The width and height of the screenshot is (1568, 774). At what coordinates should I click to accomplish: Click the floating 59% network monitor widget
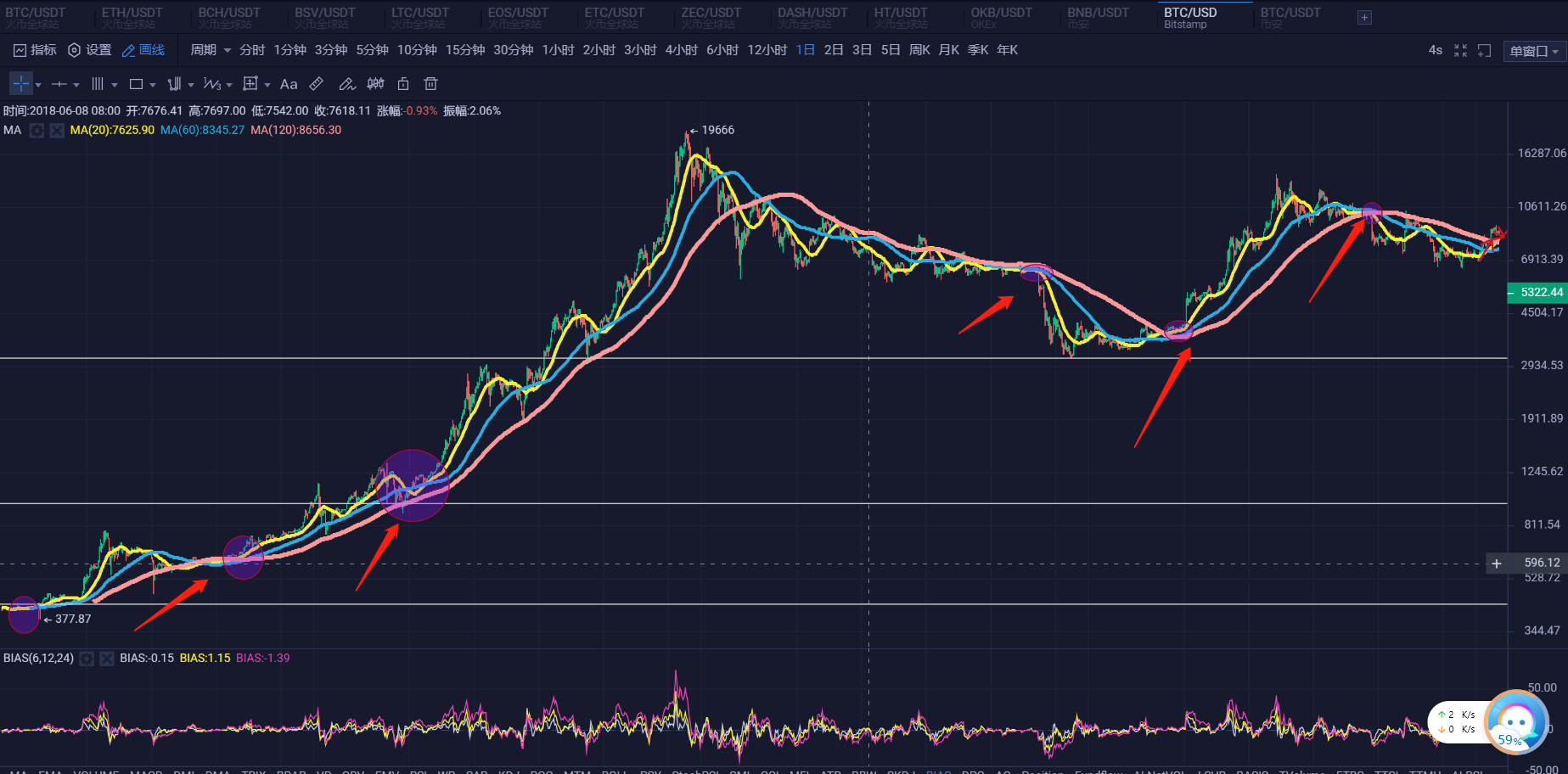(x=1517, y=723)
